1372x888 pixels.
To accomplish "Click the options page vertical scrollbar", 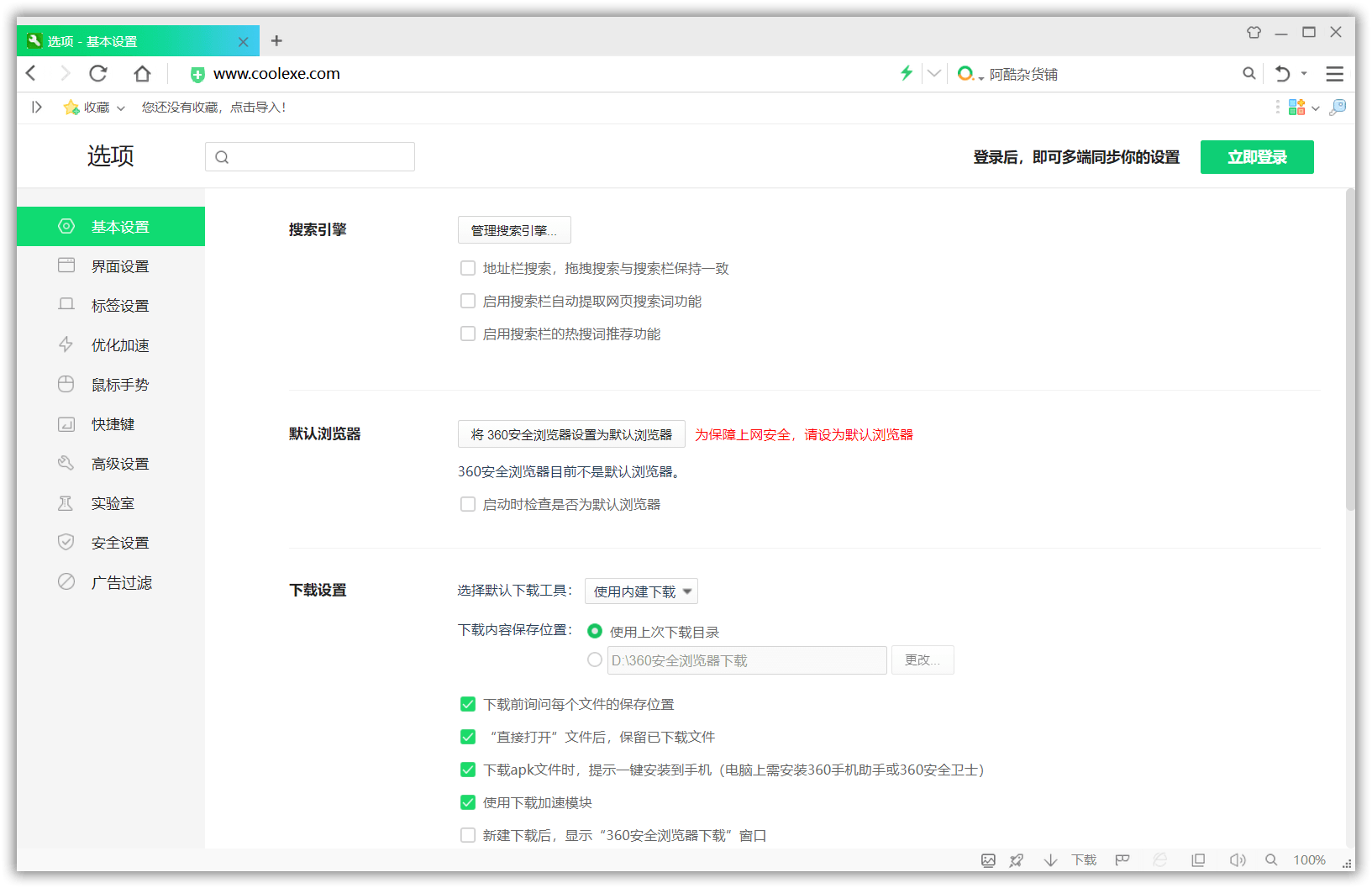I will tap(1350, 349).
